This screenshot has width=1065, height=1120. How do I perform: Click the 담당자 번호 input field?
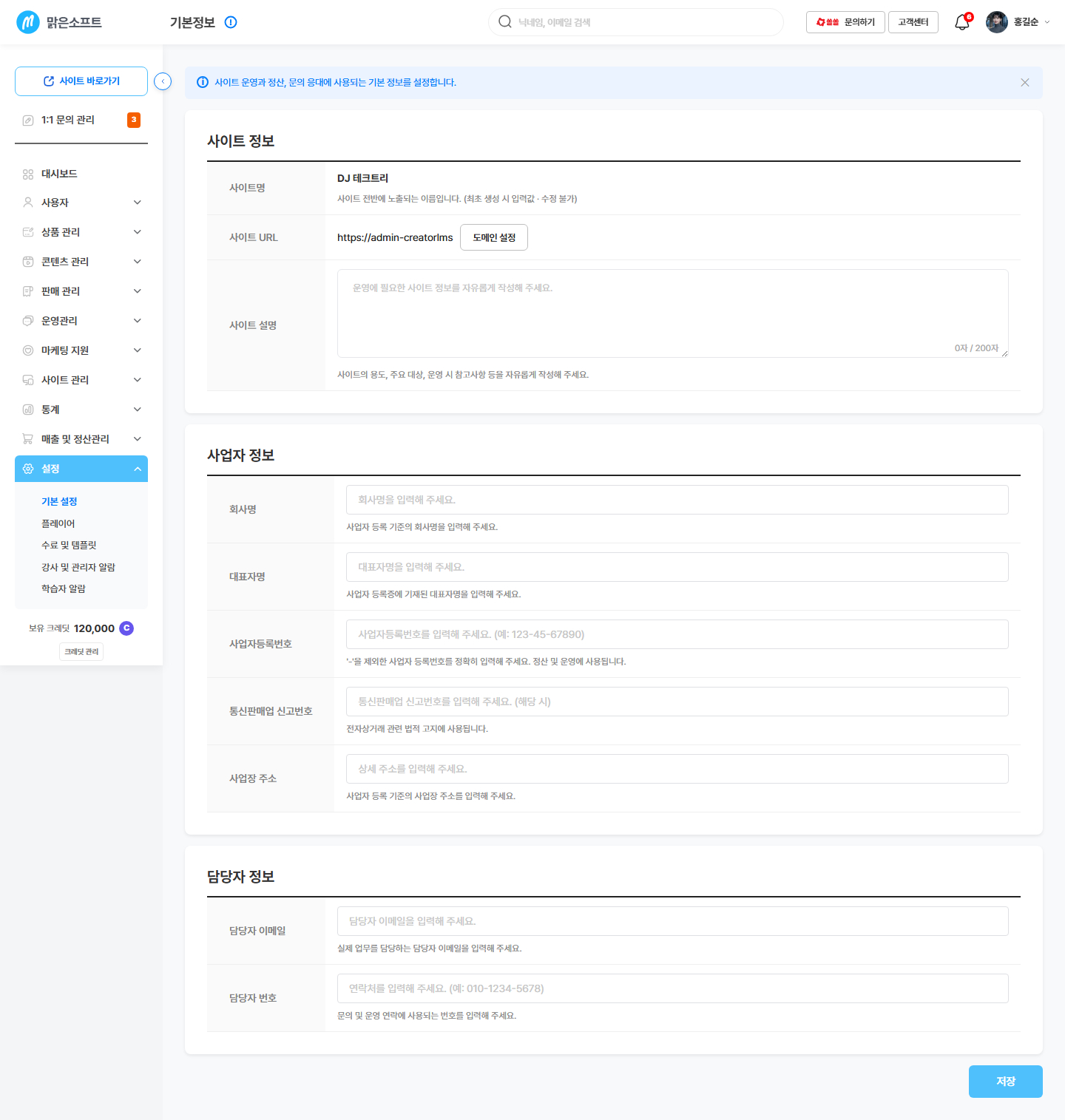point(673,988)
